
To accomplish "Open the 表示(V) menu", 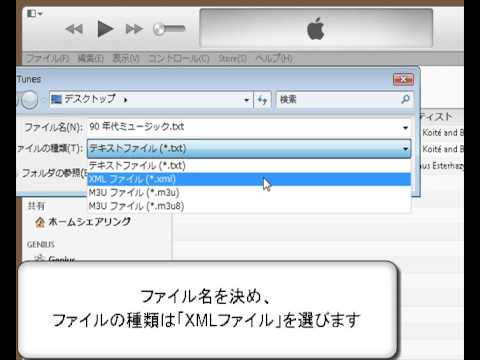I will [x=126, y=59].
